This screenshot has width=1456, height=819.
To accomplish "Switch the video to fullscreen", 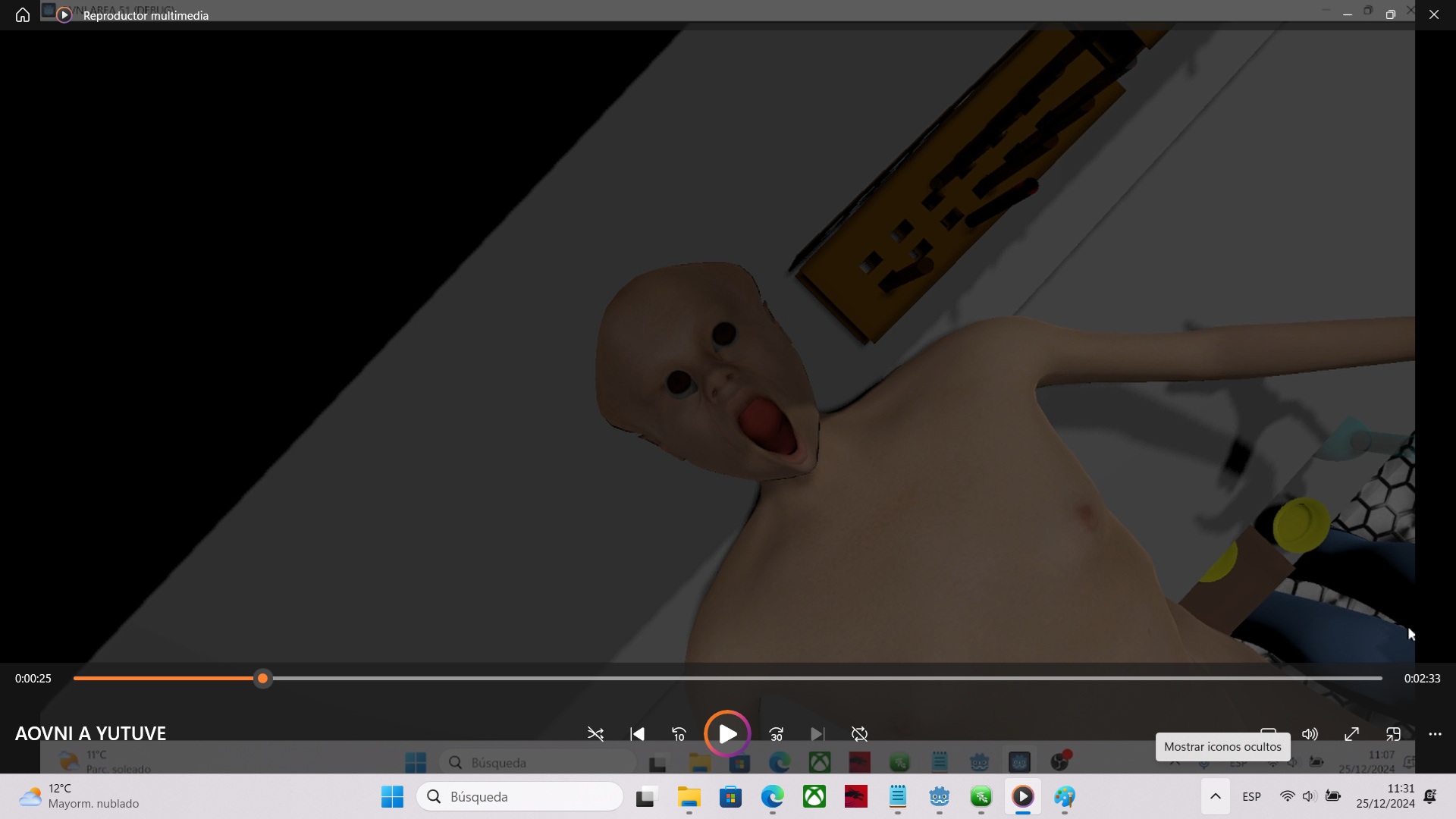I will click(1351, 734).
